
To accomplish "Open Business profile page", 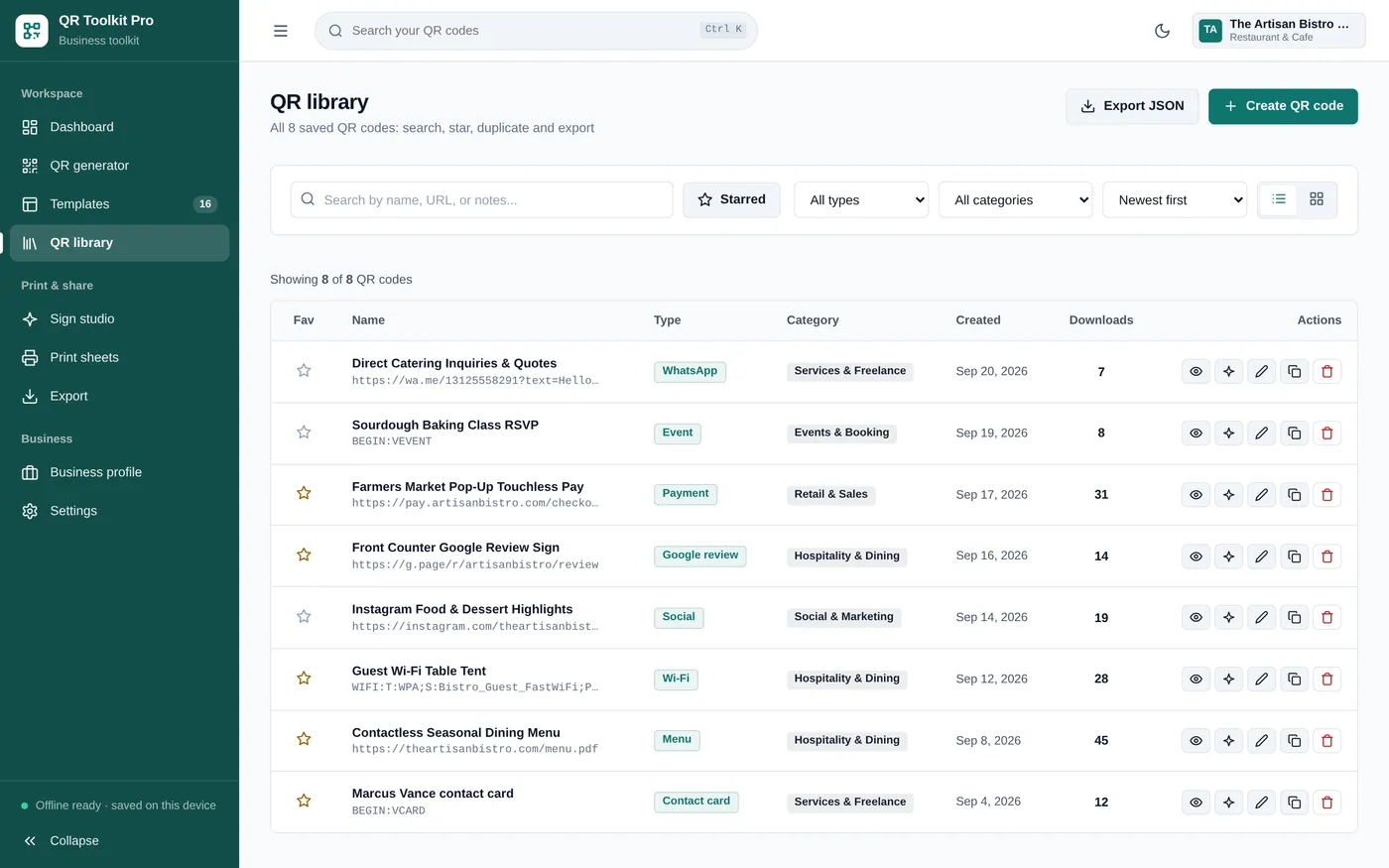I will tap(119, 472).
